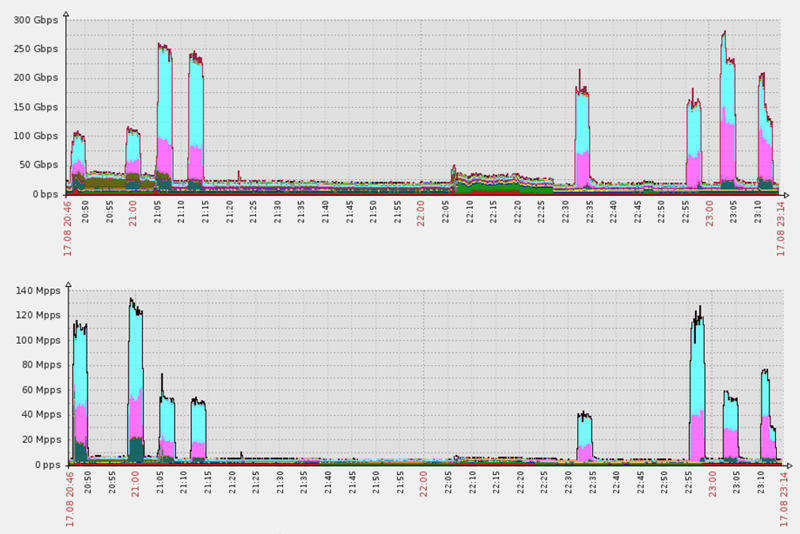Click the 20 Mpps axis label

tap(41, 440)
